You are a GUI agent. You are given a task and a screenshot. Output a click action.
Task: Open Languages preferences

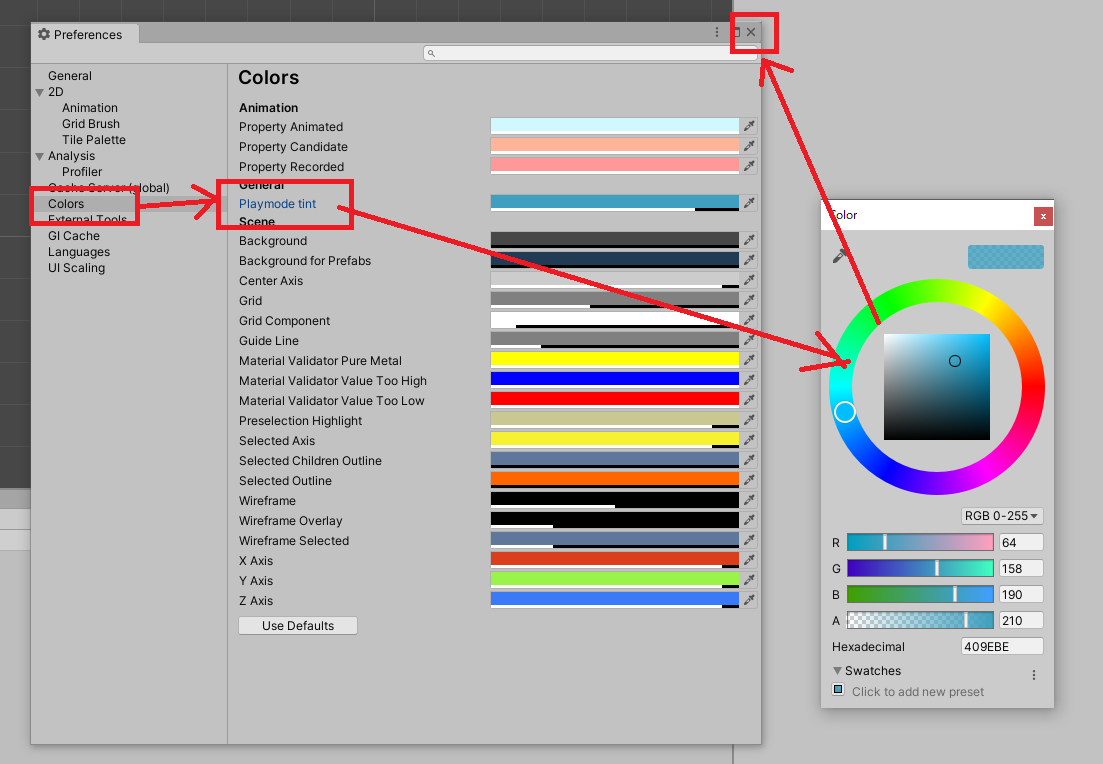point(79,252)
